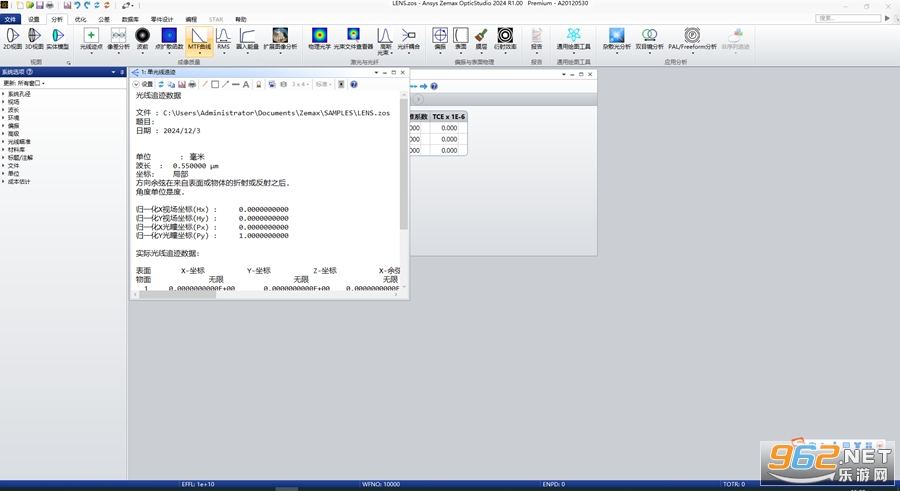This screenshot has height=491, width=900.
Task: Switch to the 零件设计 ribbon tab
Action: click(162, 20)
